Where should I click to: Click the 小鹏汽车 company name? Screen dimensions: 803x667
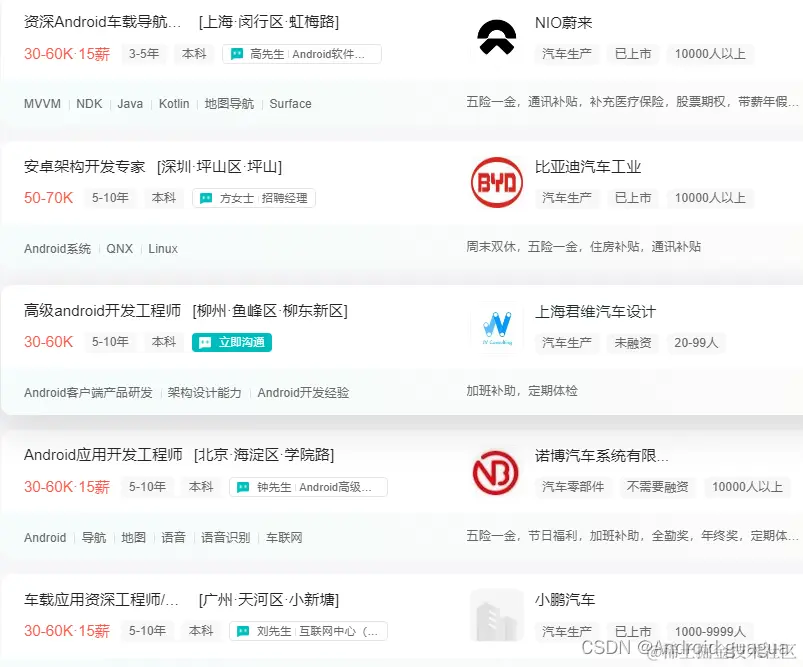[562, 603]
